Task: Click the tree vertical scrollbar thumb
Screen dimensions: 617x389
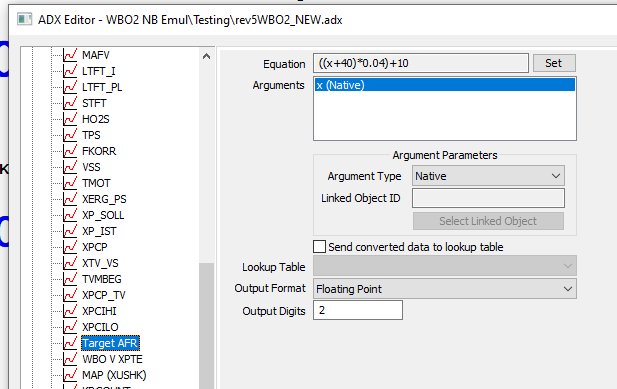Action: click(x=206, y=326)
